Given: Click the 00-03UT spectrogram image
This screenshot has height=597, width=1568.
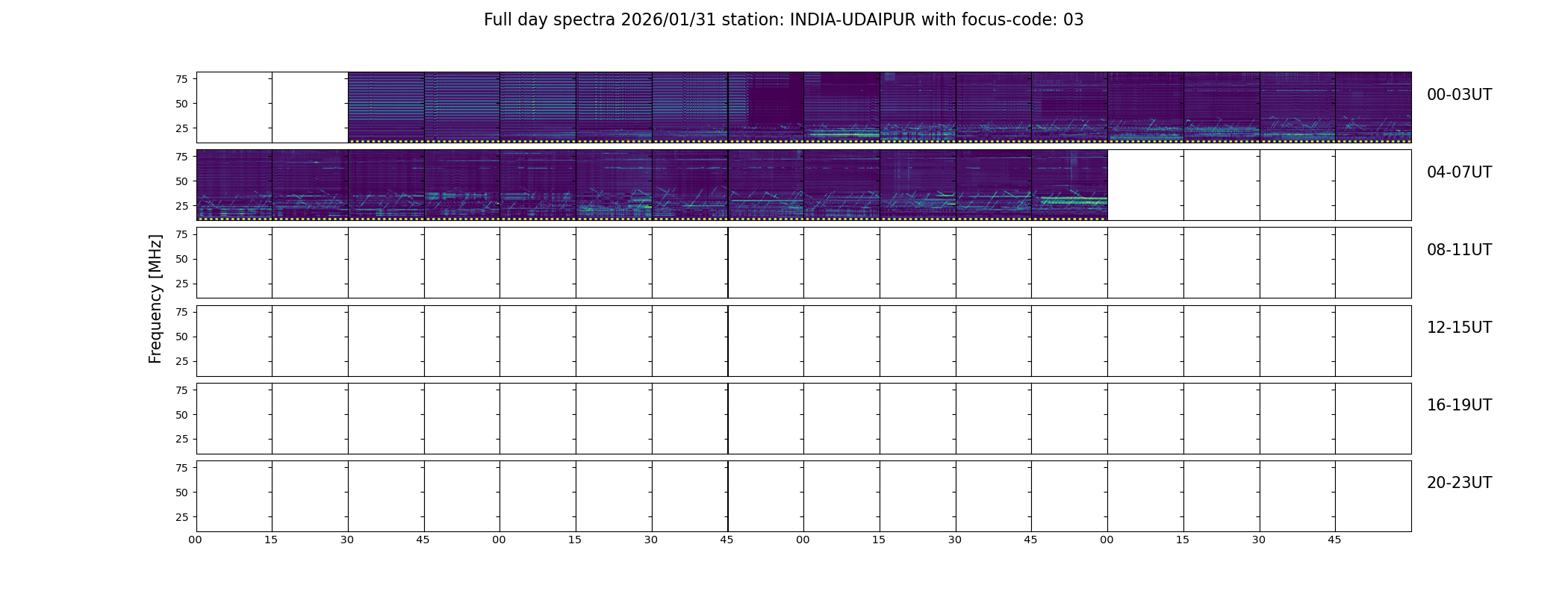Looking at the screenshot, I should point(880,107).
